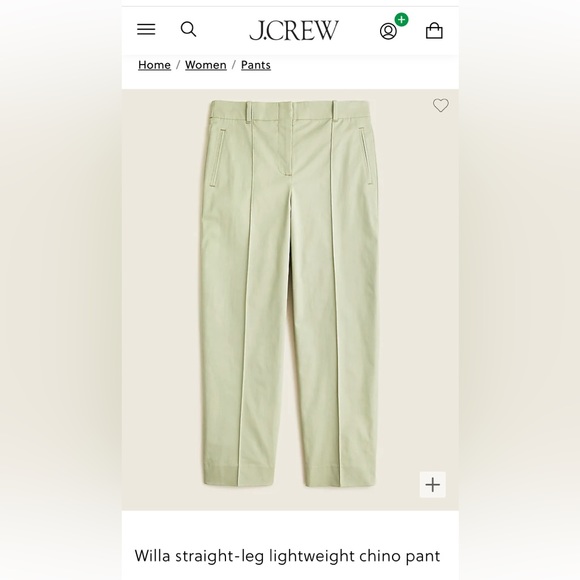Open the shopping bag icon
The image size is (580, 580).
click(434, 30)
